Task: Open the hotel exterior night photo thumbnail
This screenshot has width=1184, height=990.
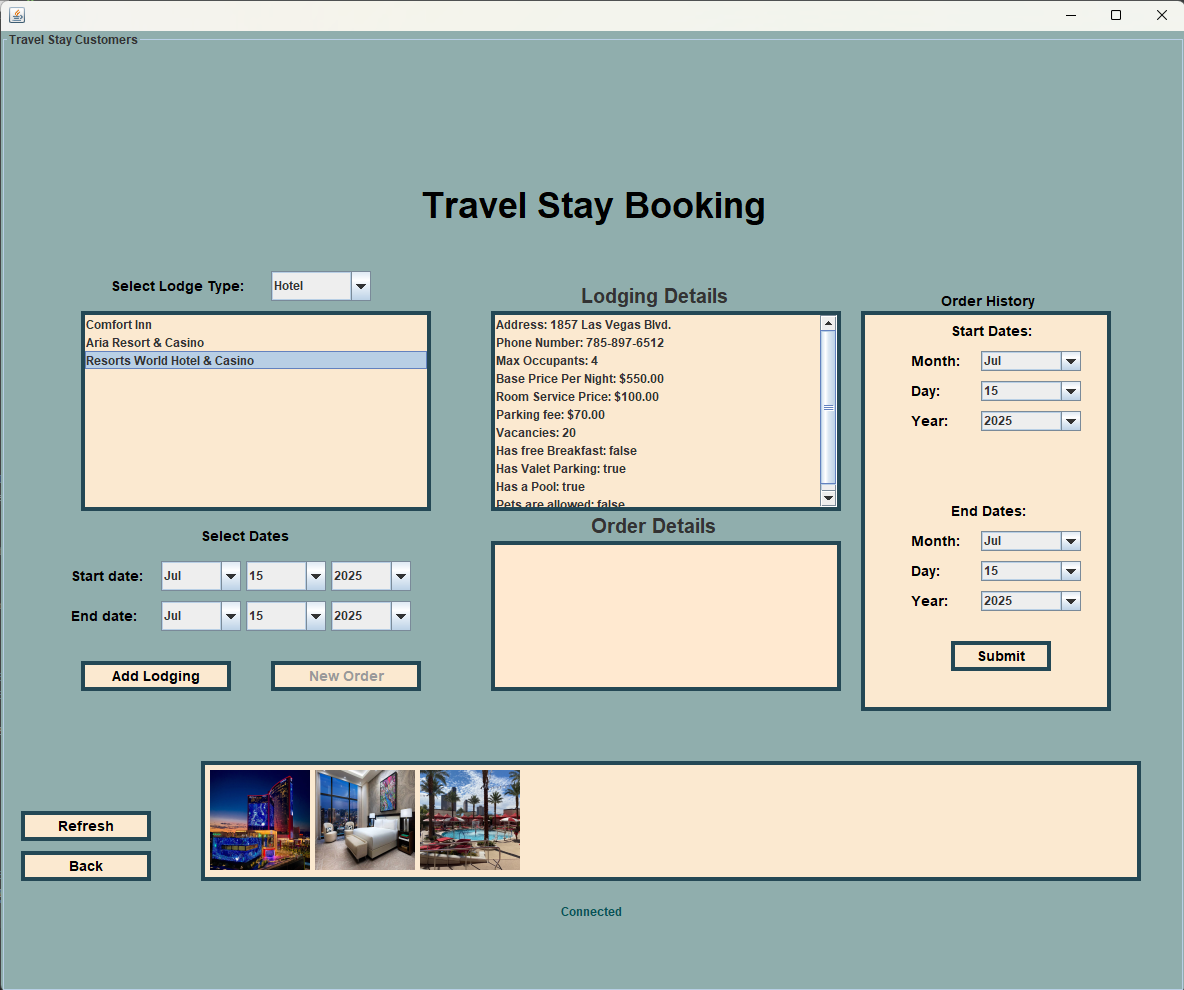Action: (260, 820)
